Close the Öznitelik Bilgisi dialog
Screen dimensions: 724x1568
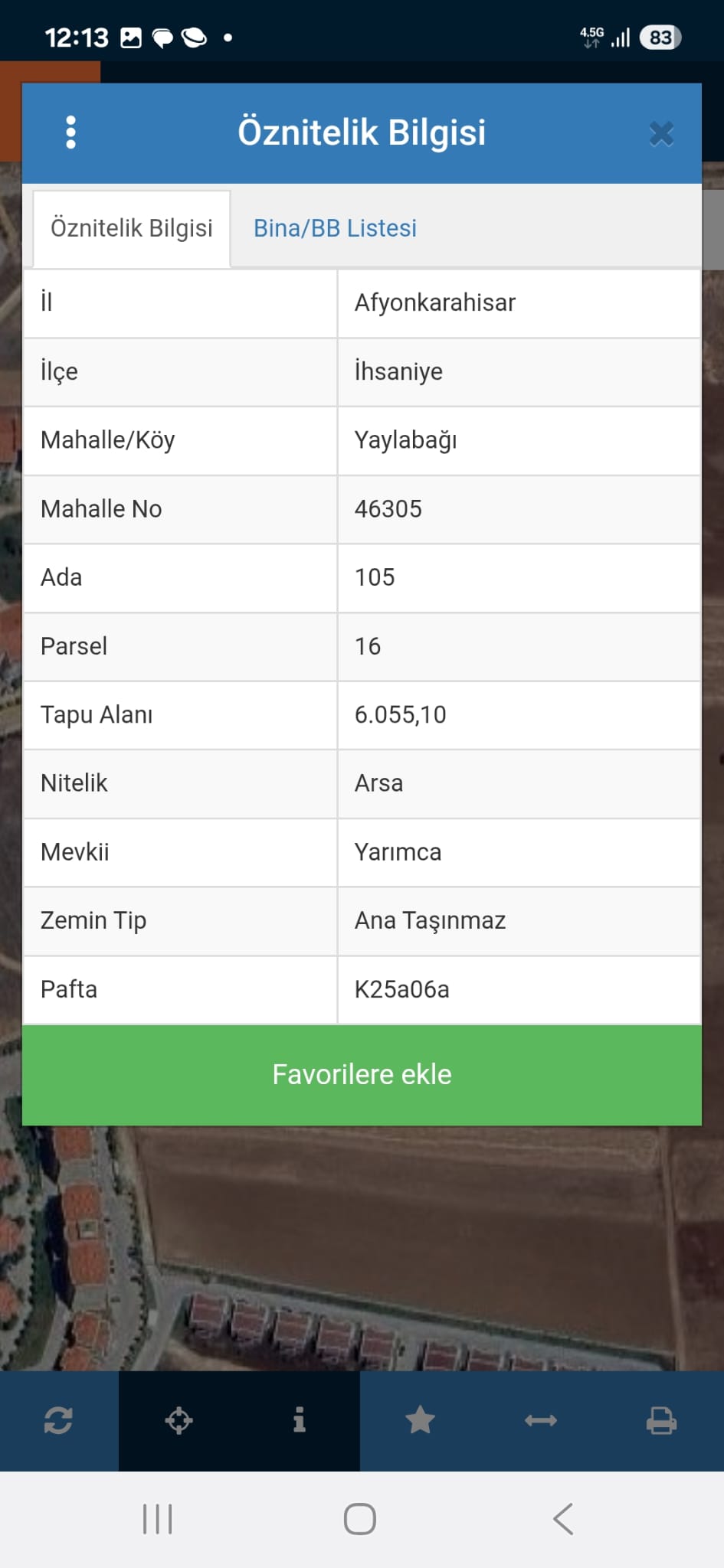(x=661, y=134)
